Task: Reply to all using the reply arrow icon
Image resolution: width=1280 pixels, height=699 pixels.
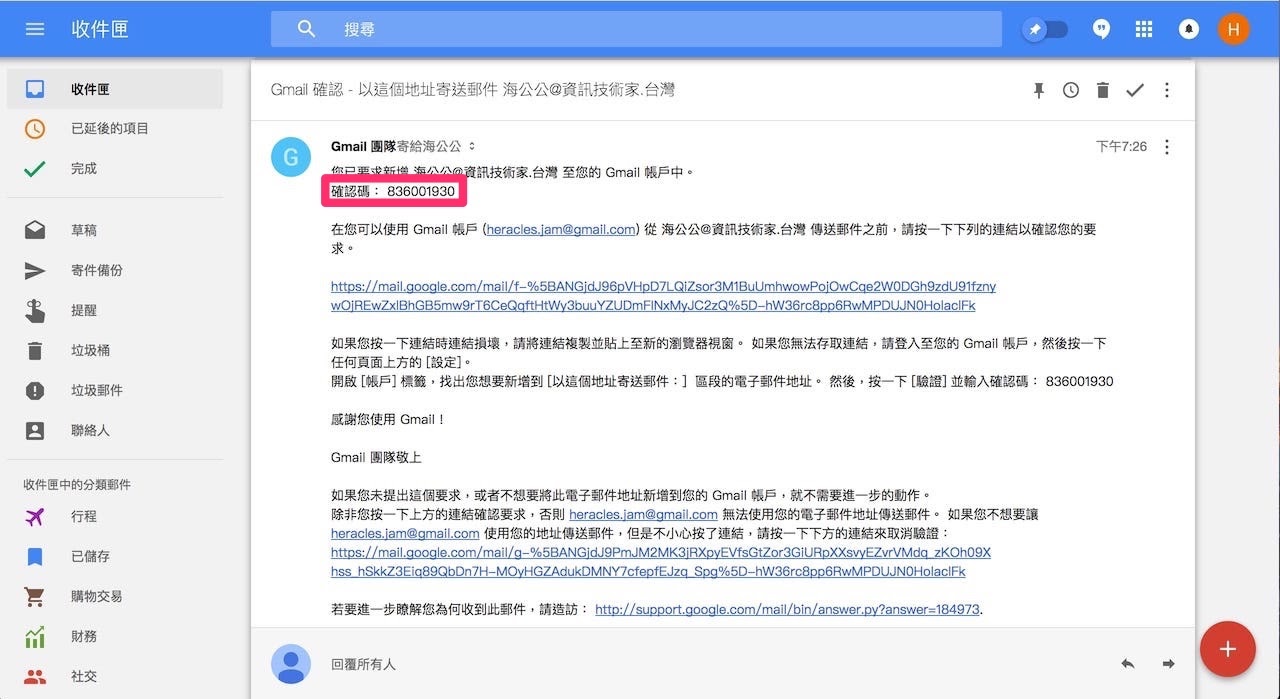Action: [x=1127, y=662]
